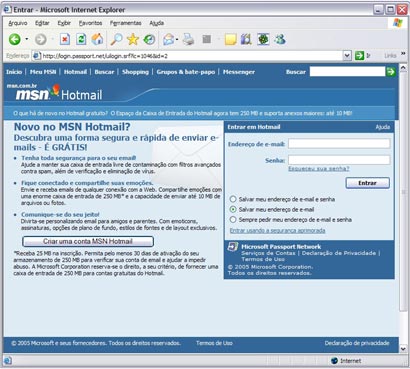Image resolution: width=410 pixels, height=369 pixels.
Task: Open Ajuda link in sign-in panel
Action: point(383,127)
